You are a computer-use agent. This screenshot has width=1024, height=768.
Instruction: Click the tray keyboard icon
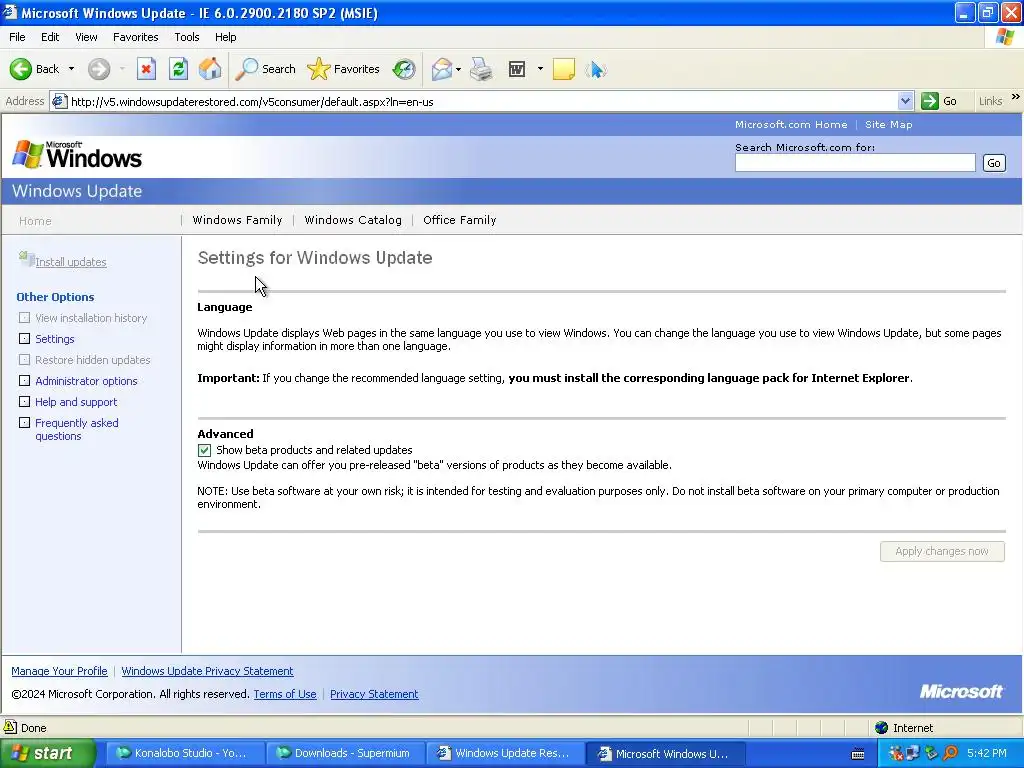pyautogui.click(x=858, y=754)
